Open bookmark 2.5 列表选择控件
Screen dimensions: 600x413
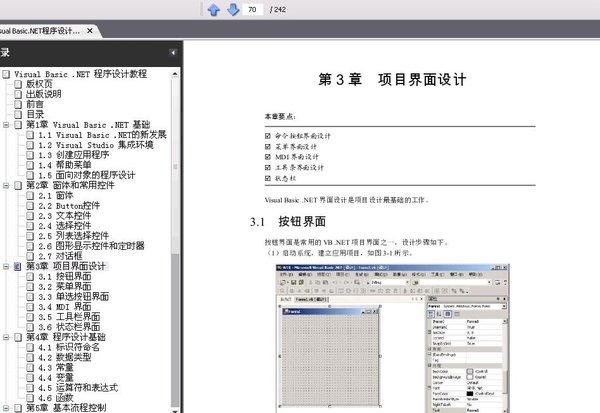point(73,236)
